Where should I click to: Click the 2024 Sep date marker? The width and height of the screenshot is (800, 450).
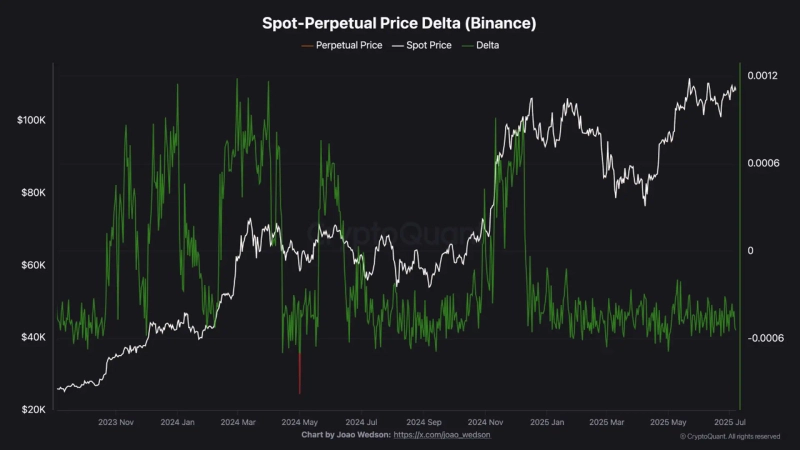423,423
